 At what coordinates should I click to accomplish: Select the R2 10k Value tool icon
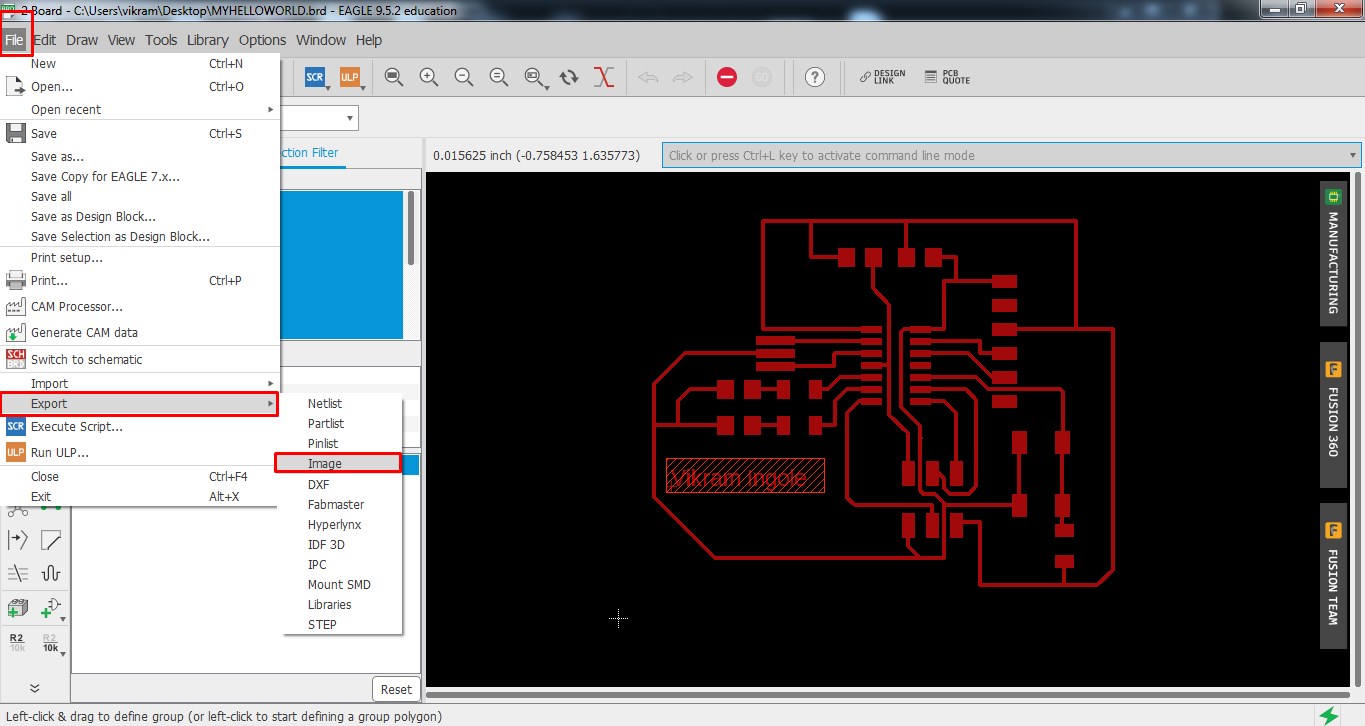click(x=51, y=642)
